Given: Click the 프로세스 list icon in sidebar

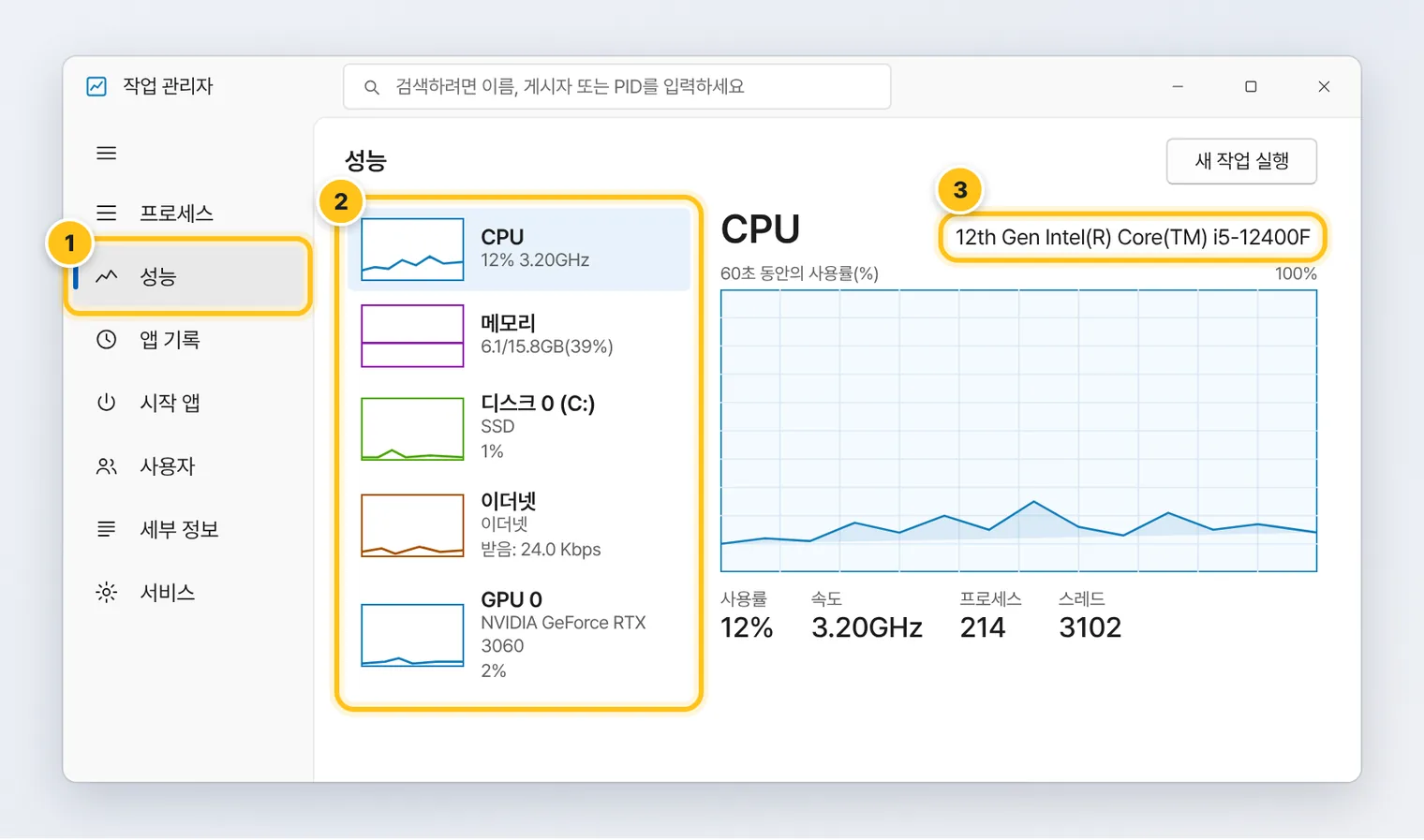Looking at the screenshot, I should [107, 213].
